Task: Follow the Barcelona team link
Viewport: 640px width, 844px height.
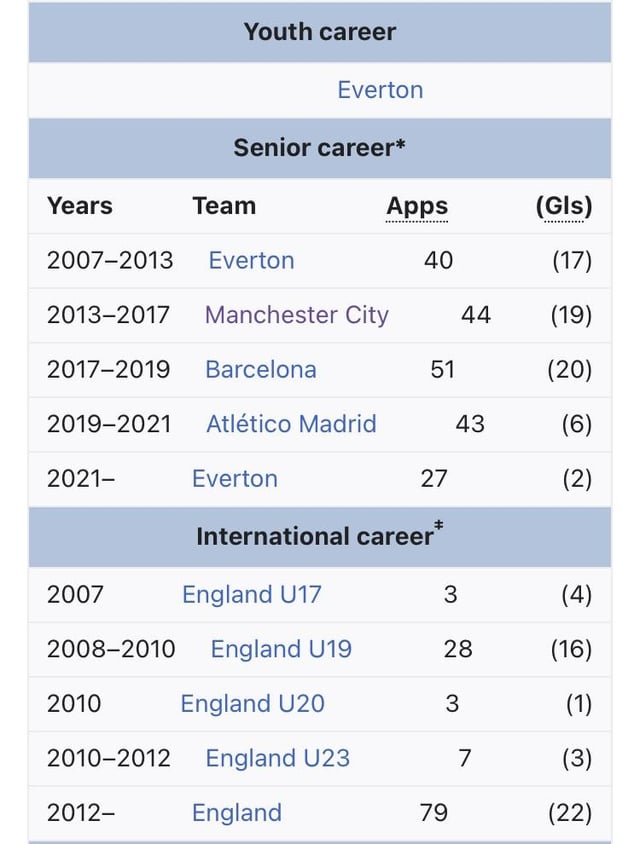Action: coord(260,370)
